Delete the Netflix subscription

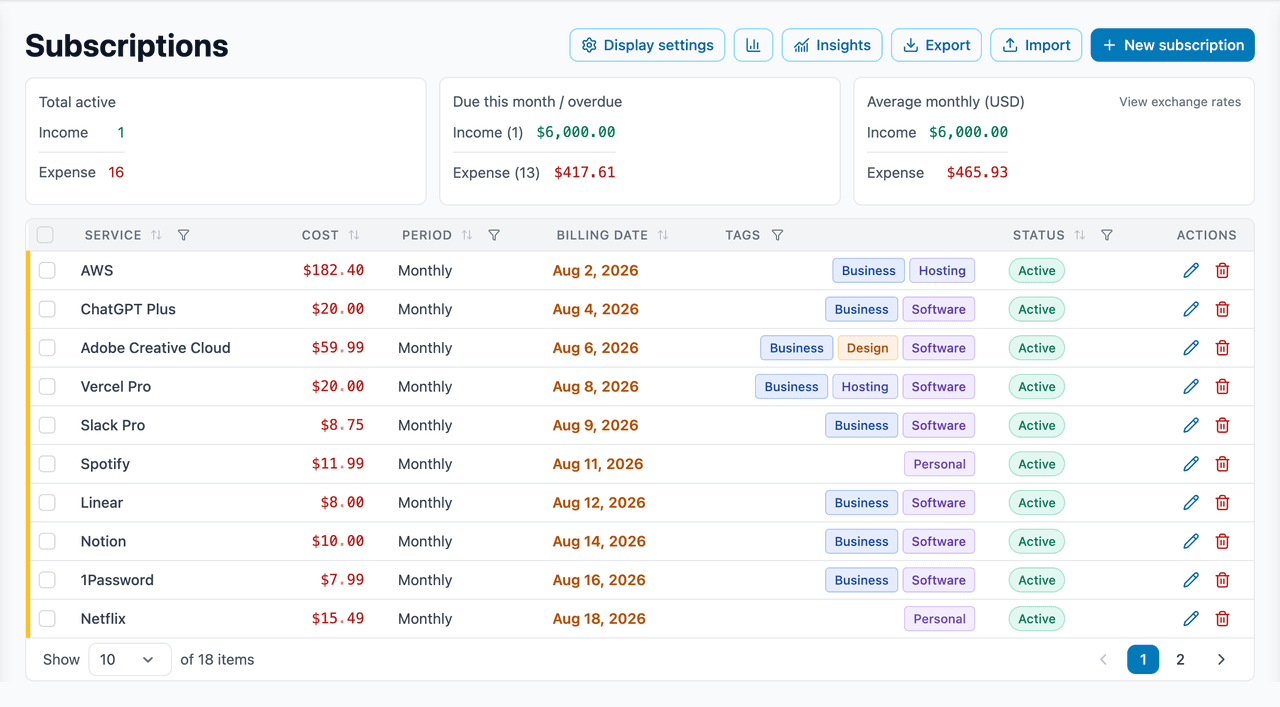1222,618
